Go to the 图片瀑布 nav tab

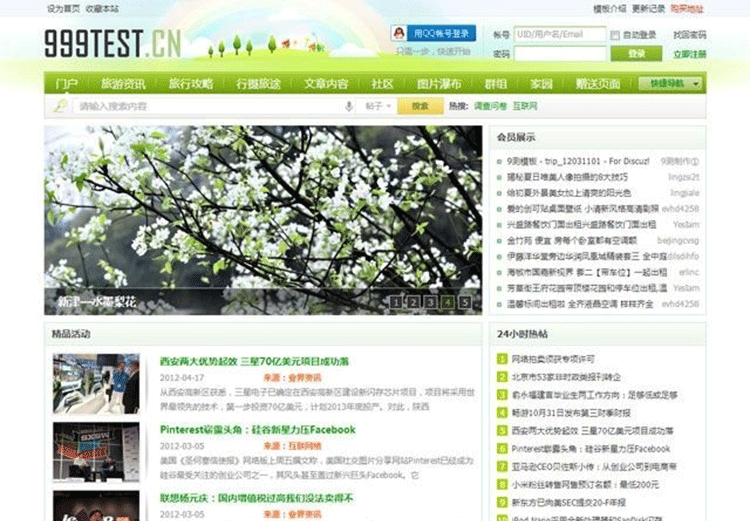click(x=439, y=84)
